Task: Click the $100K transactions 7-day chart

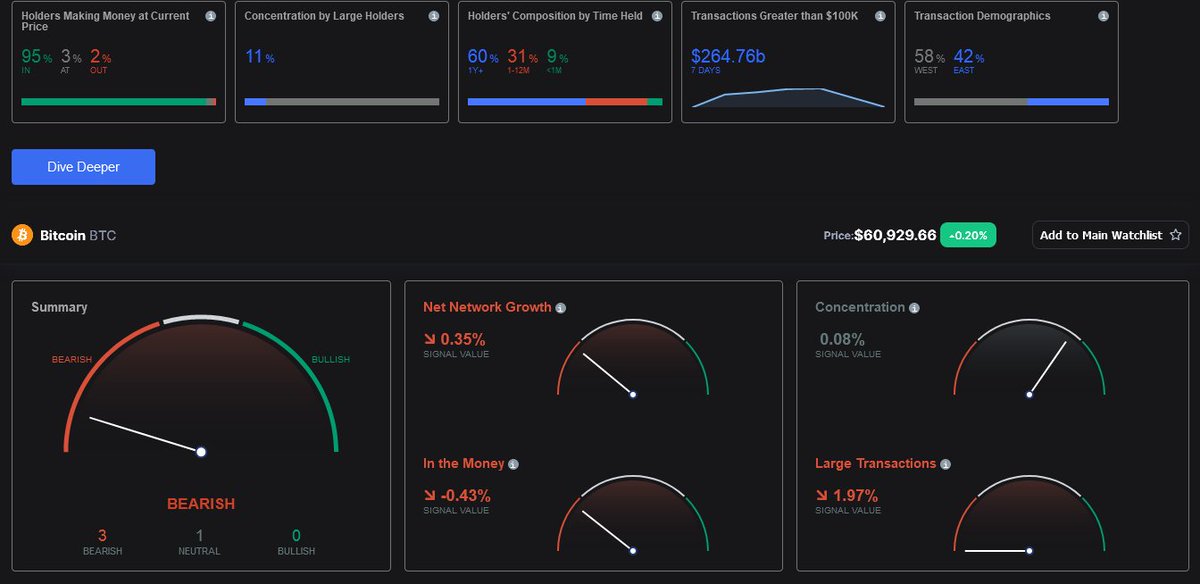Action: coord(788,97)
